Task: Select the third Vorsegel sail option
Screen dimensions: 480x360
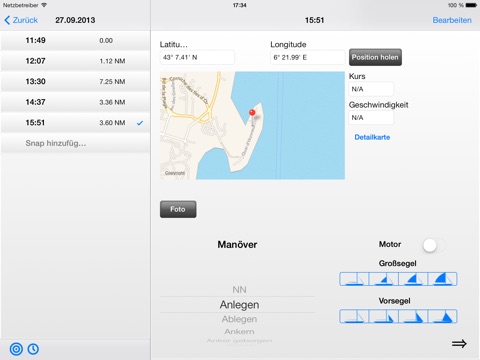Action: (x=413, y=316)
